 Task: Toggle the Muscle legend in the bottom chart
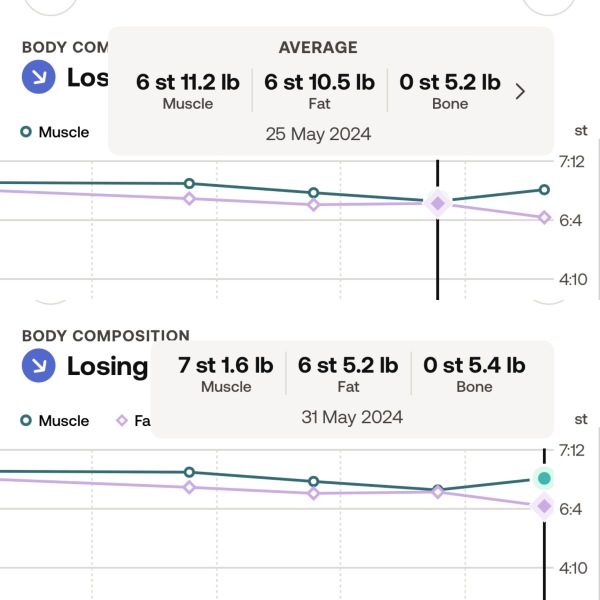[55, 421]
